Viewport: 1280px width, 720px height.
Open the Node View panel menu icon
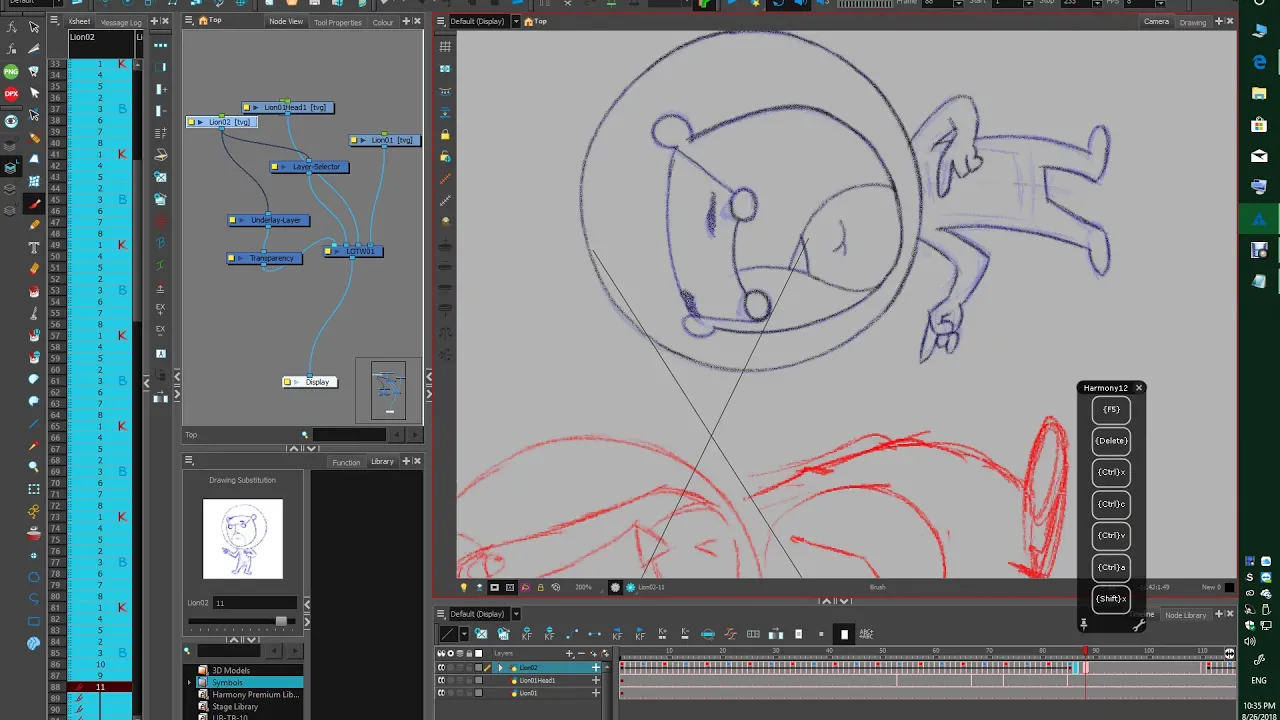pyautogui.click(x=188, y=20)
